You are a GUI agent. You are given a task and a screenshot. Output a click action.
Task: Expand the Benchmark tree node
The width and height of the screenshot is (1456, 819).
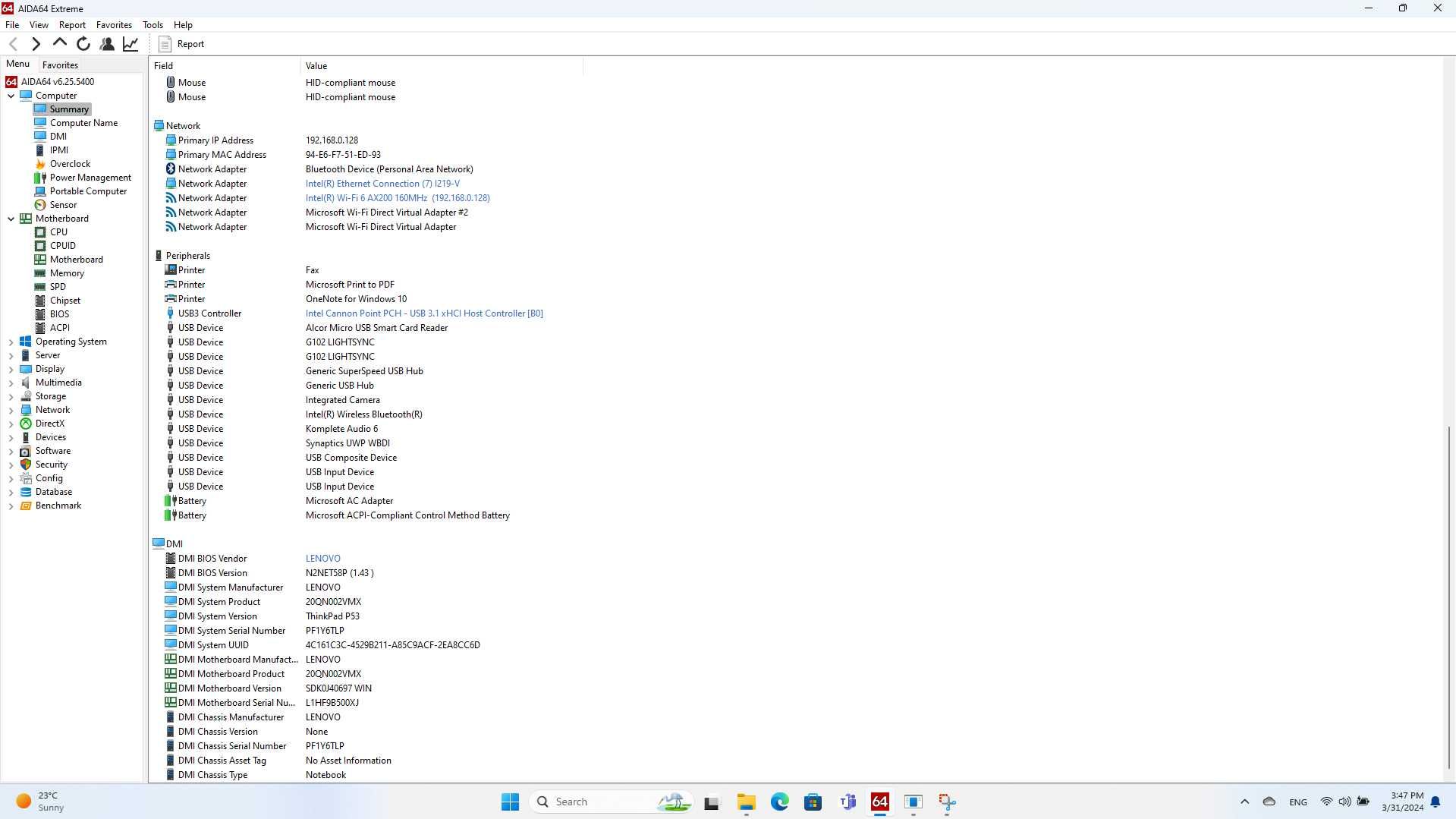coord(11,506)
